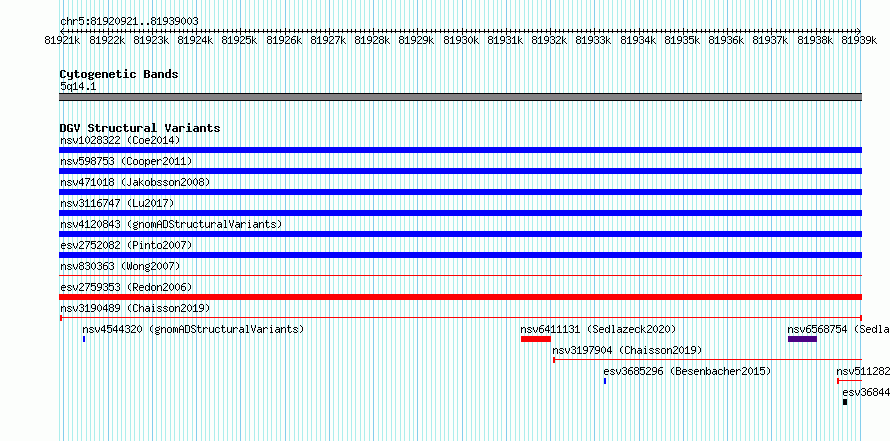Click the 81927k ruler tick label

click(329, 40)
